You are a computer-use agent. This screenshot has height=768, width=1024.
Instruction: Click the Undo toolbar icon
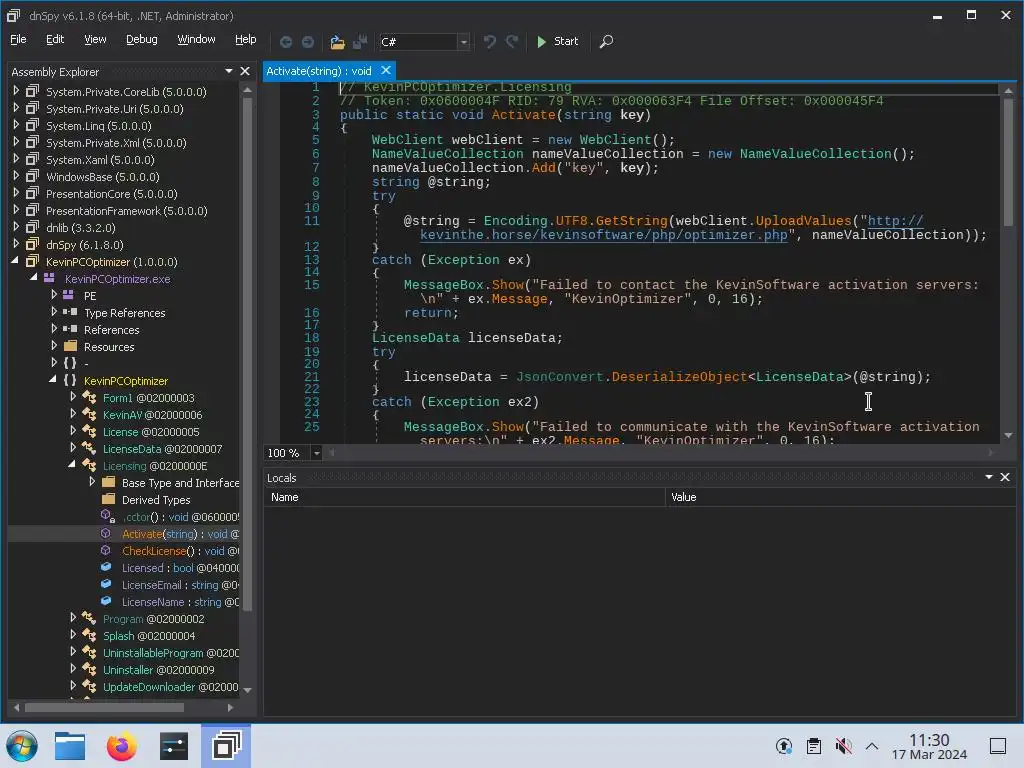490,42
